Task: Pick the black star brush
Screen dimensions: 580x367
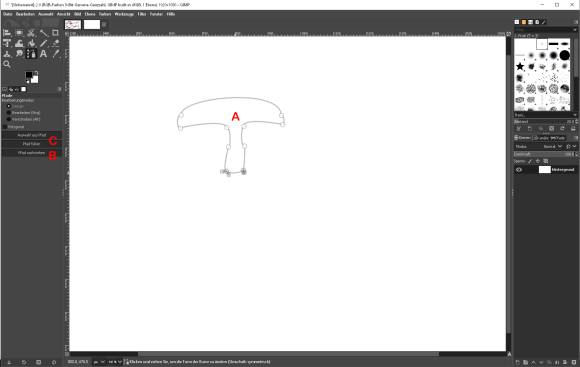Action: click(x=520, y=66)
